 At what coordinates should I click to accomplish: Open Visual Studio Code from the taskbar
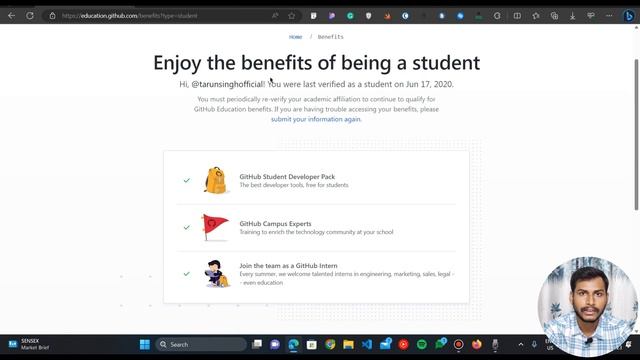click(x=367, y=344)
